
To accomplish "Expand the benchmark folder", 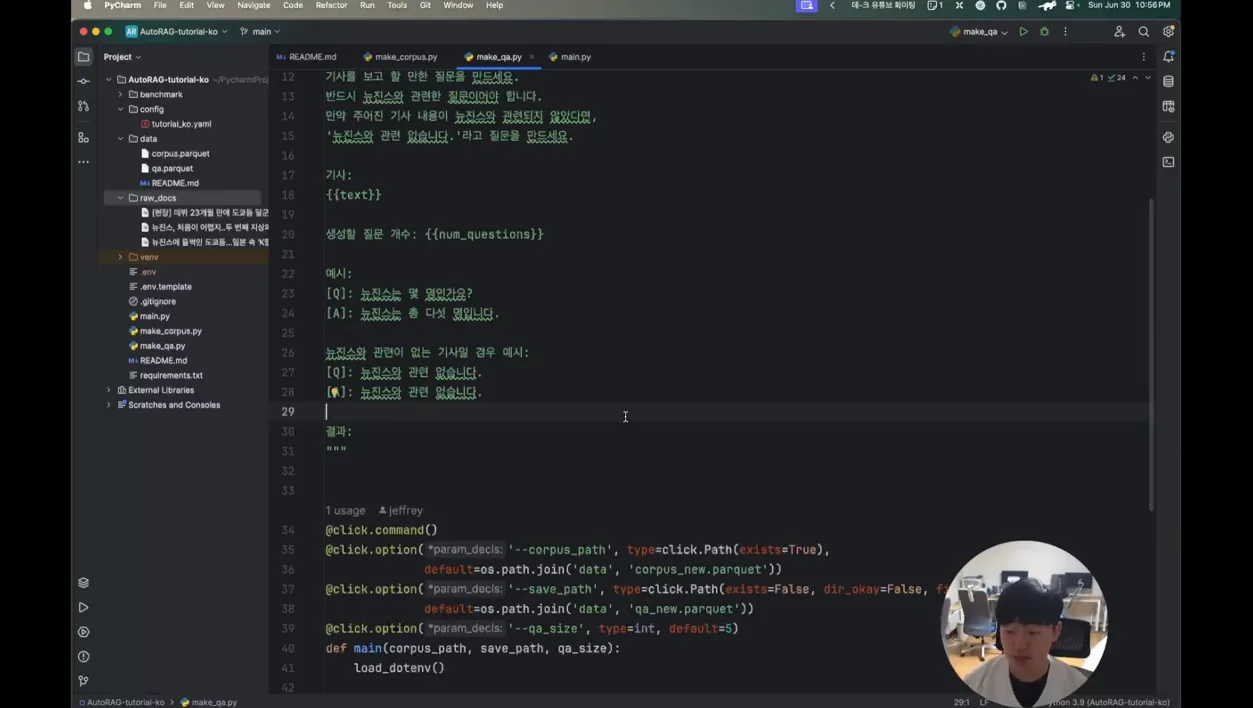I will [121, 94].
